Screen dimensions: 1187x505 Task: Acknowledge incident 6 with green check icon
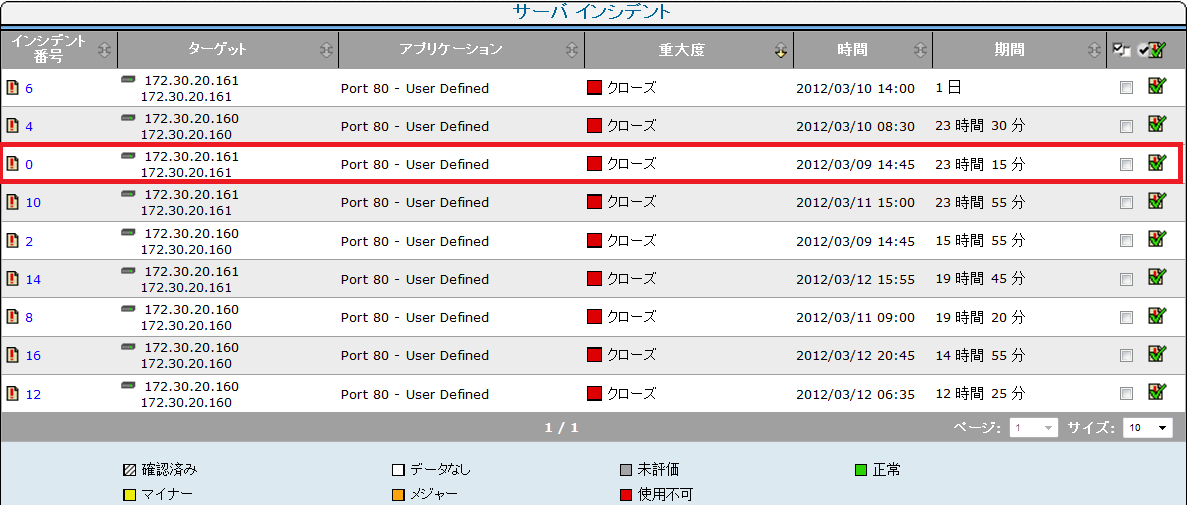1156,86
